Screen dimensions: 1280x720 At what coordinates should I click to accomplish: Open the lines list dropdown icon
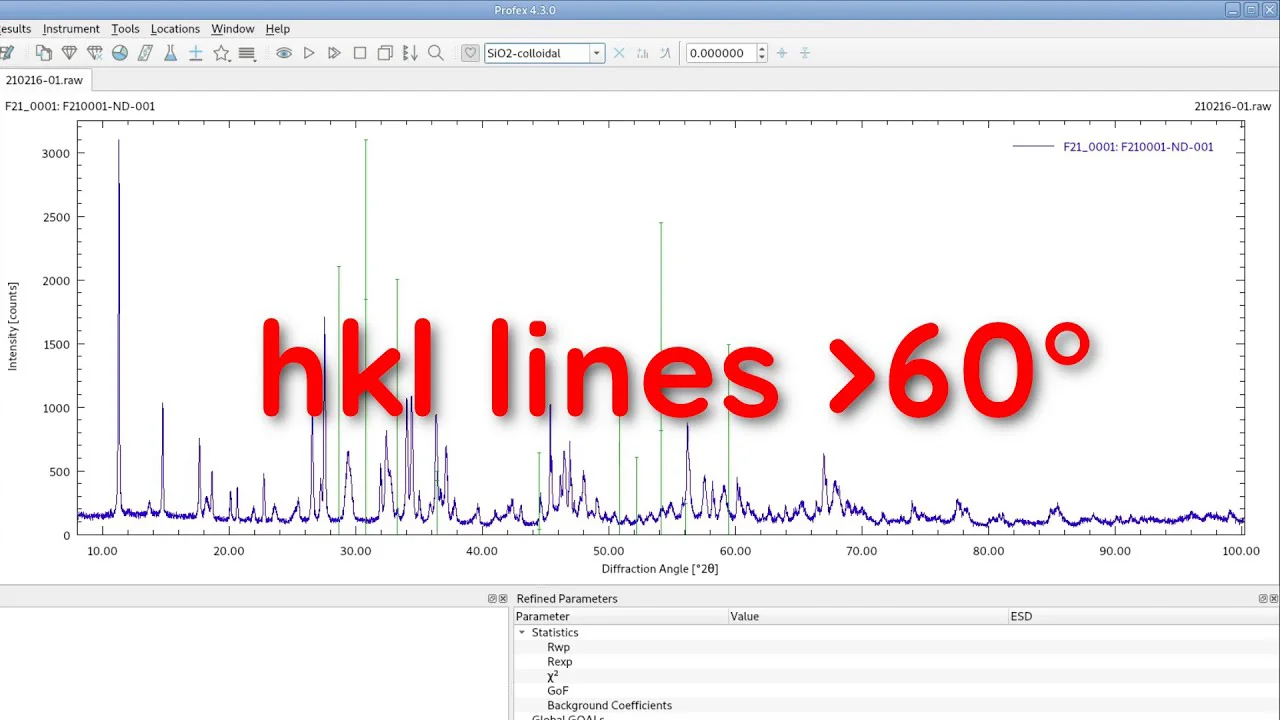tap(247, 53)
